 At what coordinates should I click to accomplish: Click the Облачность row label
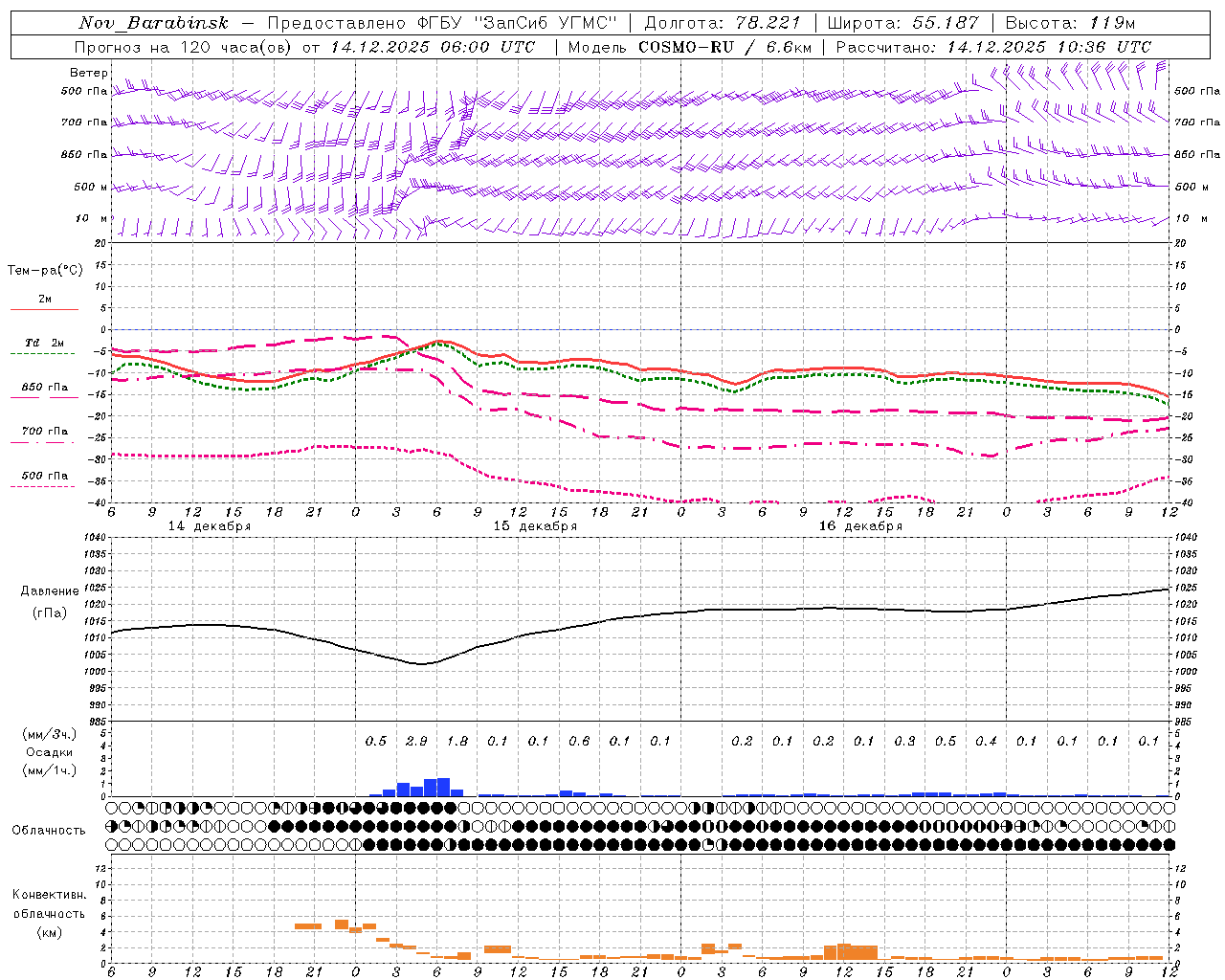point(49,831)
